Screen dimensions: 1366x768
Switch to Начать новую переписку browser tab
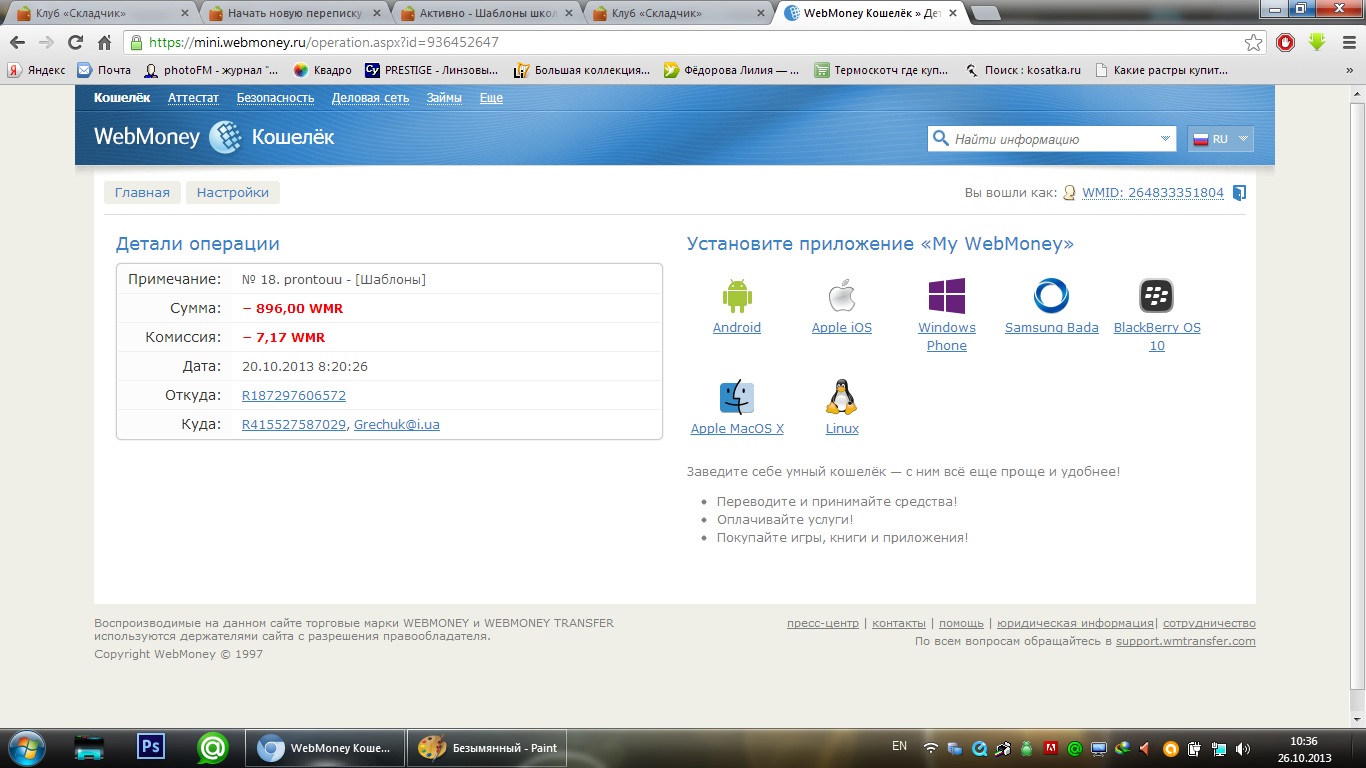(x=293, y=14)
